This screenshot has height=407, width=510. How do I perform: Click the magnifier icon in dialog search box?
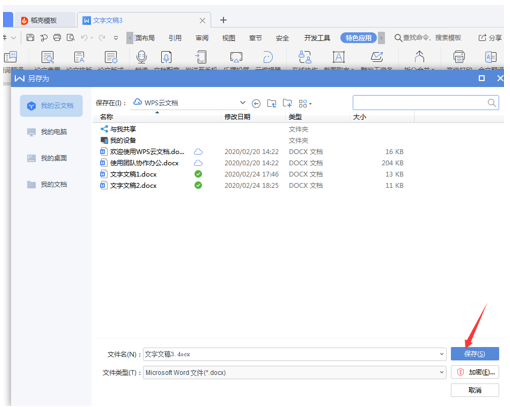pos(492,103)
